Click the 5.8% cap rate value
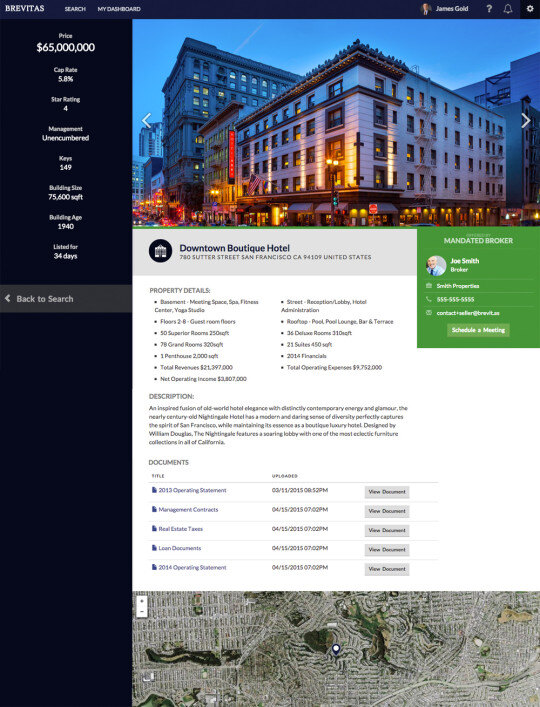The image size is (540, 707). pos(65,79)
